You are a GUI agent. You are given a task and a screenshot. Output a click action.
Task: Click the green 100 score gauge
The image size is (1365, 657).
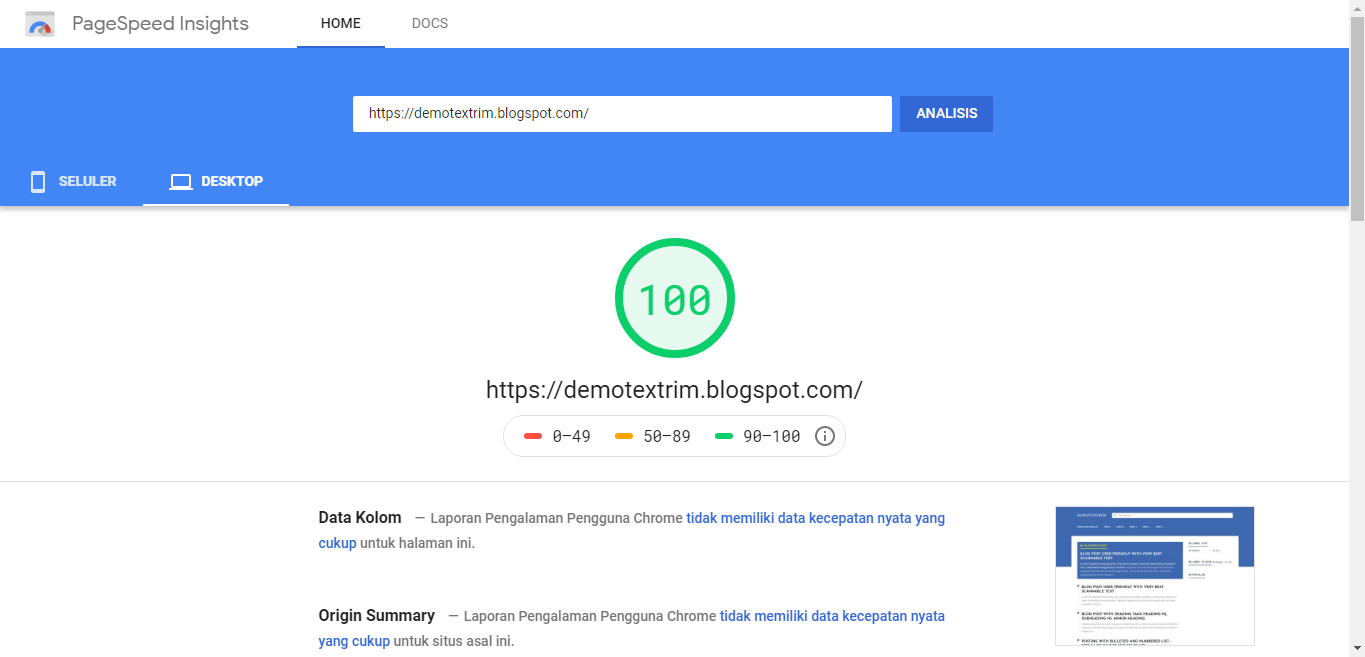(675, 298)
